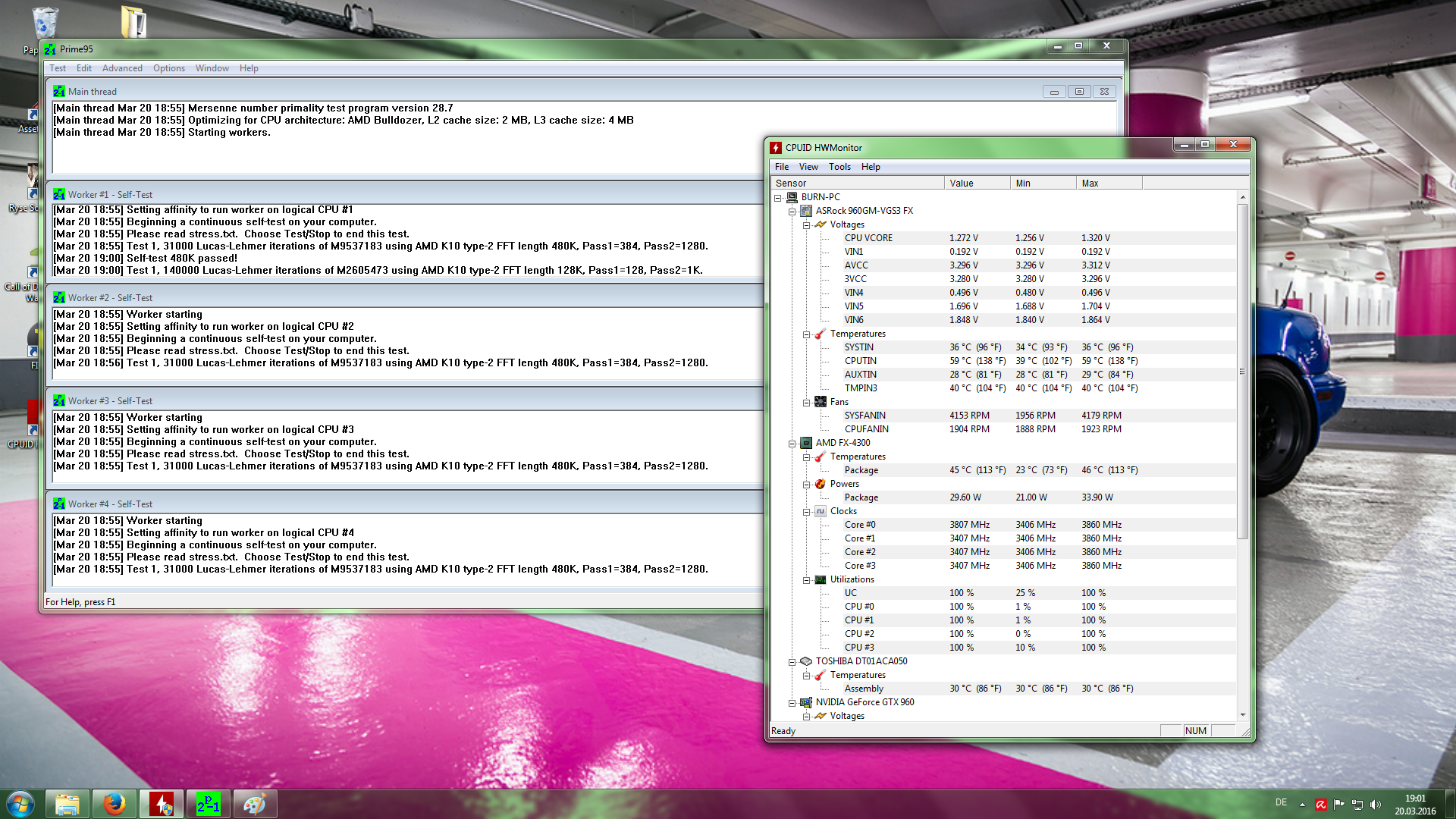The image size is (1456, 819).
Task: Click the Clocks waveform icon
Action: coord(821,511)
